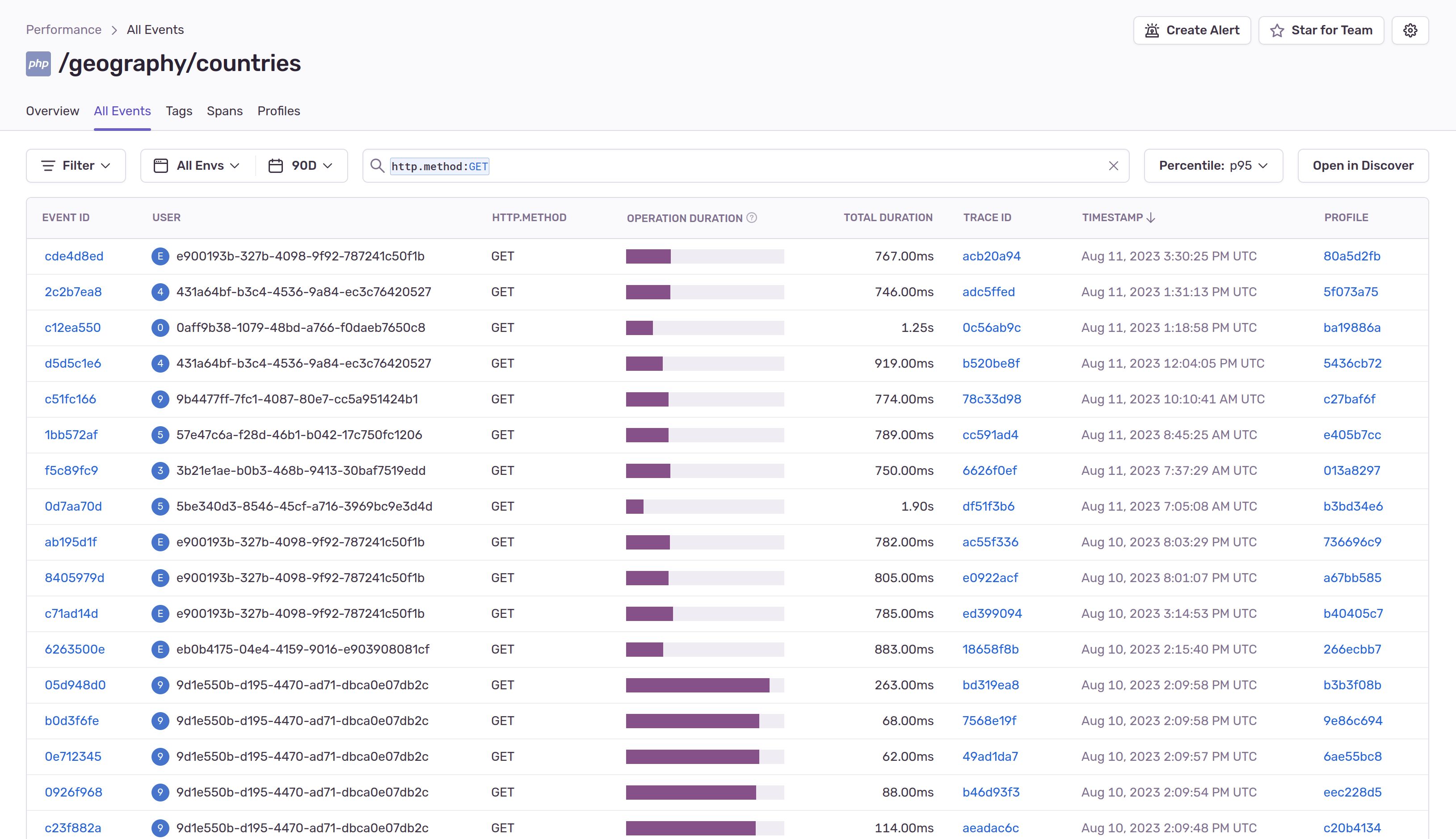The height and width of the screenshot is (839, 1456).
Task: Click user avatar for event cde4d8ed
Action: (160, 256)
